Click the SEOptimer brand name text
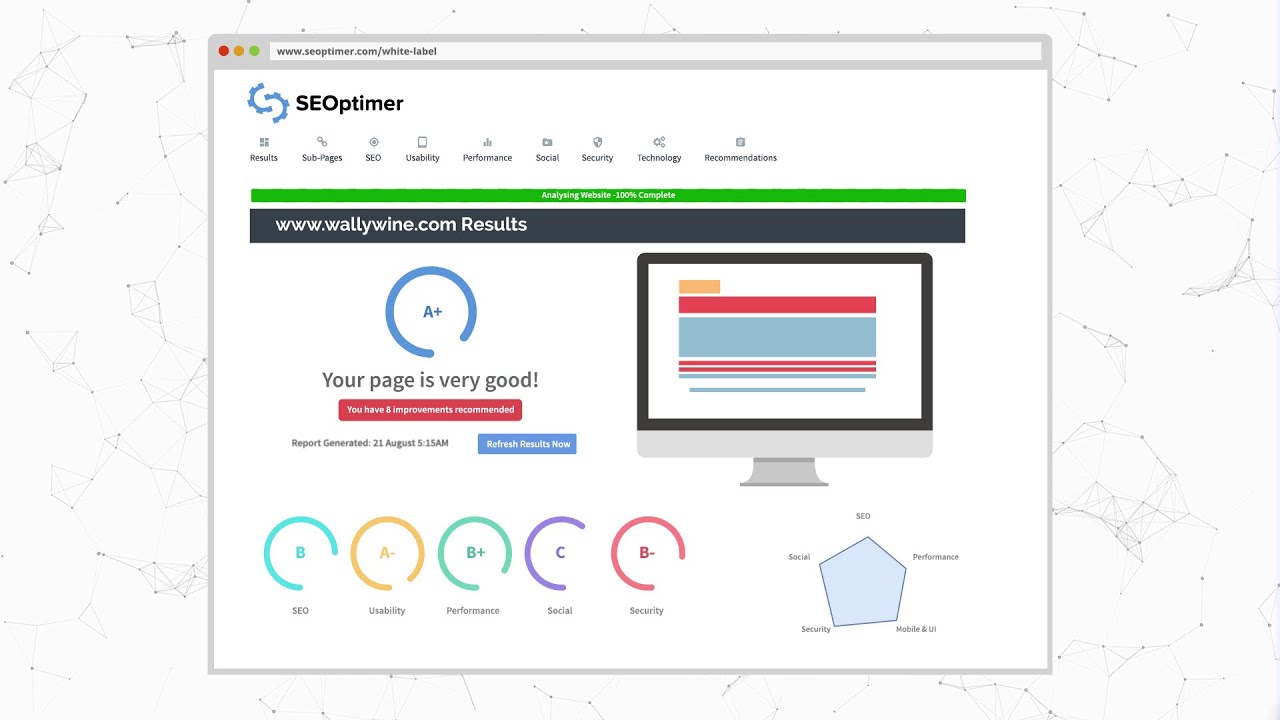This screenshot has width=1280, height=720. (x=349, y=103)
